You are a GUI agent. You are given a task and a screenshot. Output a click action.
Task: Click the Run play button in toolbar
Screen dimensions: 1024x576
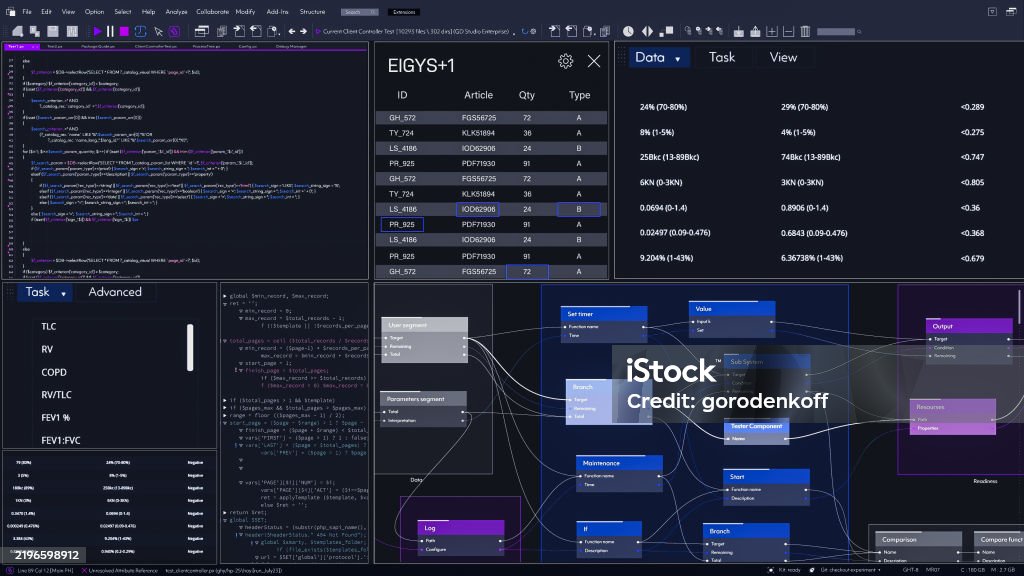(97, 31)
